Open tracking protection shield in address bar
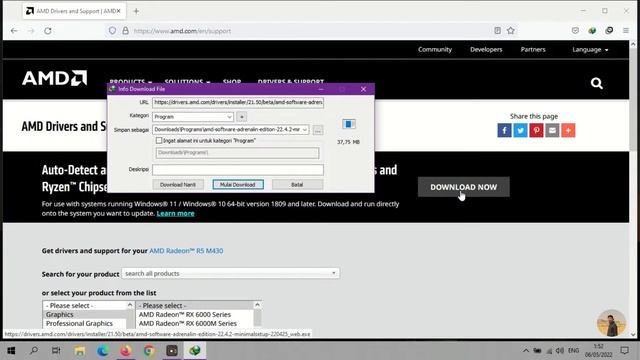The image size is (640, 360). (112, 31)
